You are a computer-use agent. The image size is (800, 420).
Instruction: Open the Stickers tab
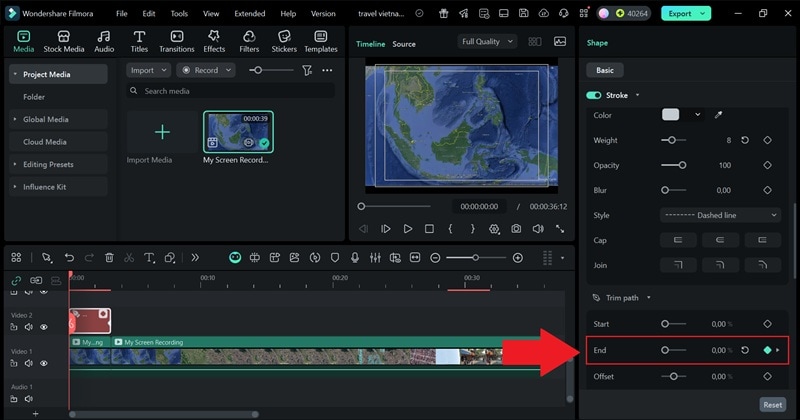(284, 41)
